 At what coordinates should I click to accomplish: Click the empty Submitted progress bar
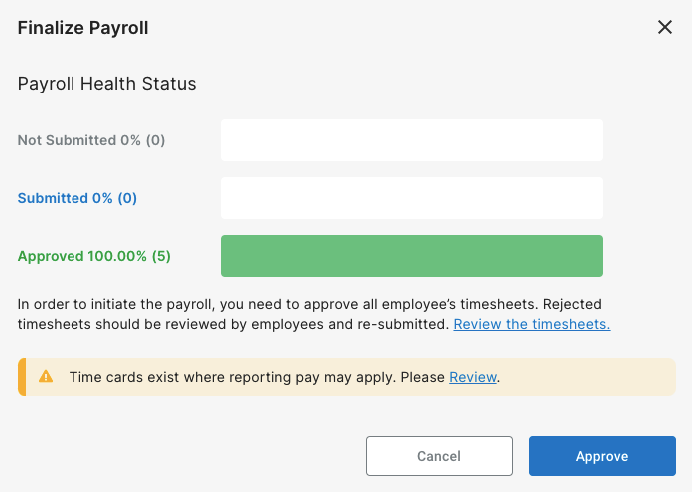point(412,198)
